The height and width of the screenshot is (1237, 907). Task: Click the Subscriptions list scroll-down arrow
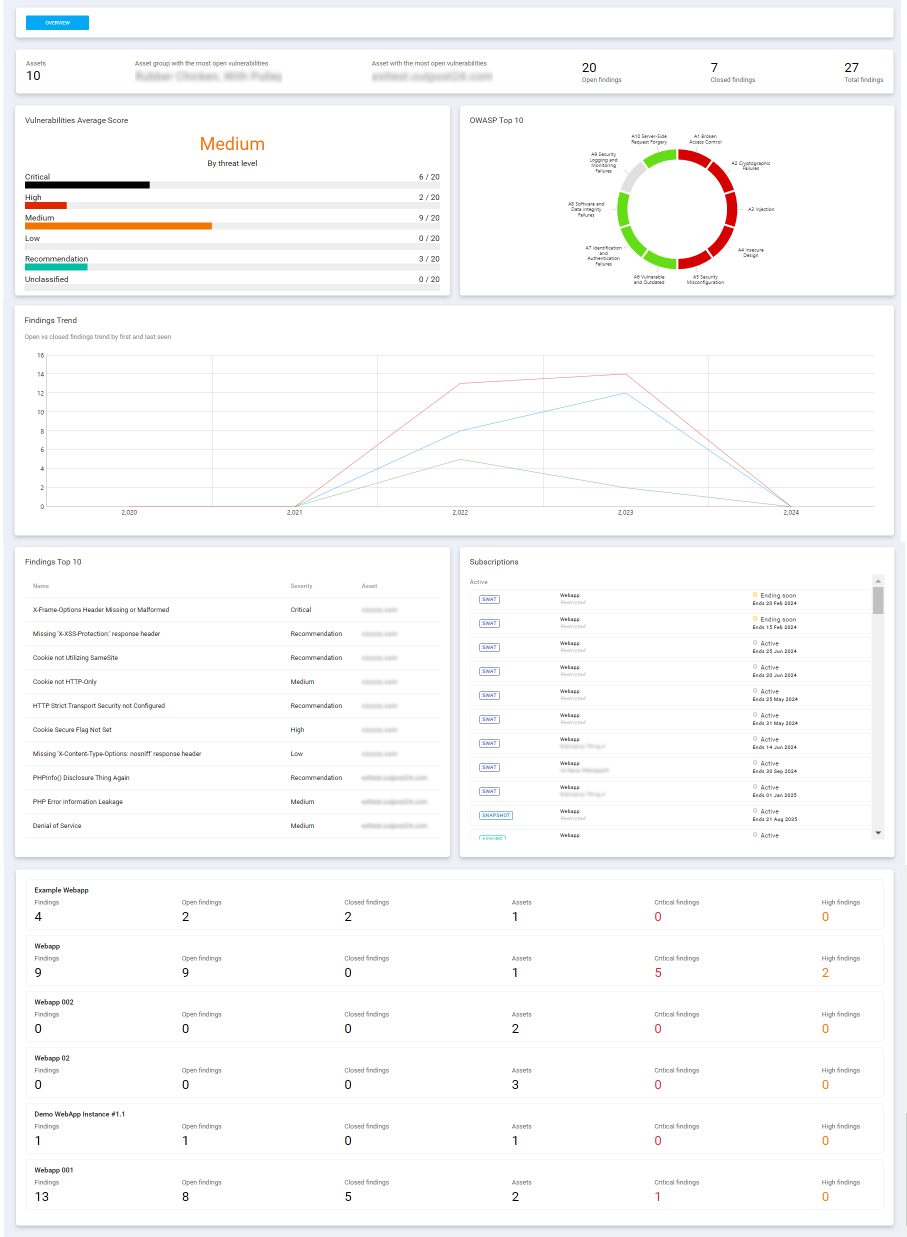878,832
